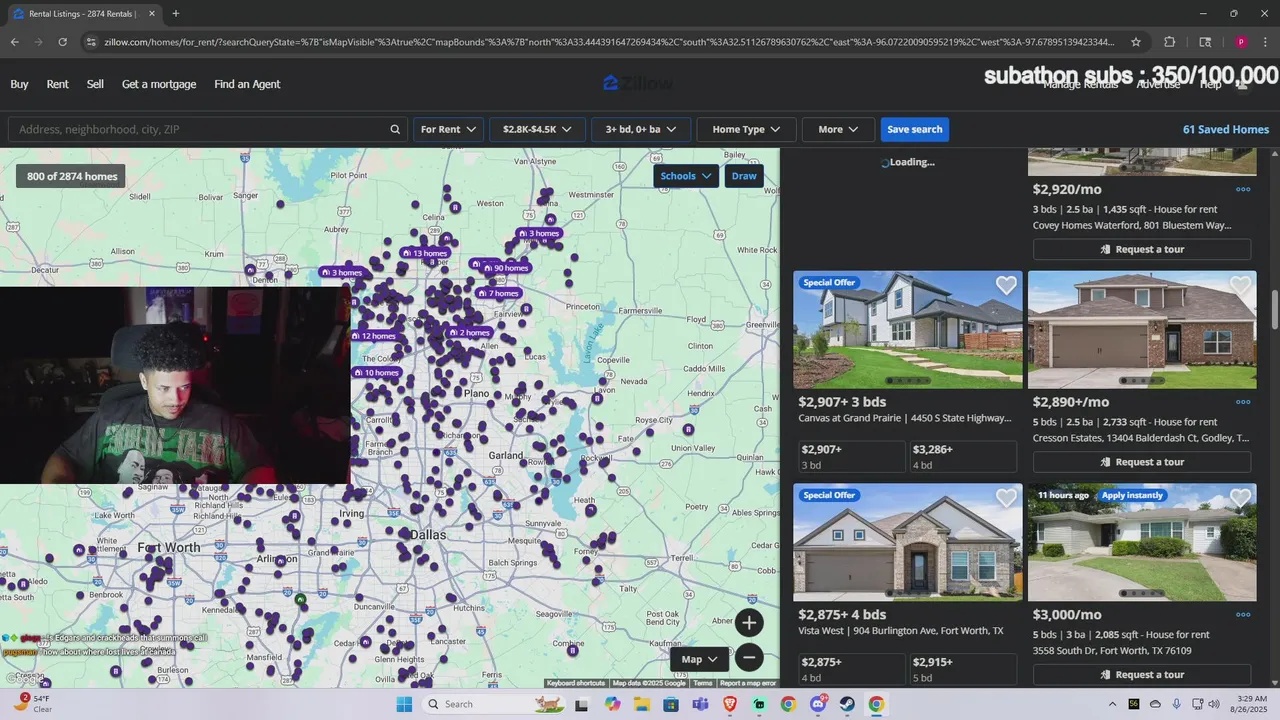Save Canvas at Grand Prairie with heart
The width and height of the screenshot is (1280, 720).
(x=1006, y=286)
